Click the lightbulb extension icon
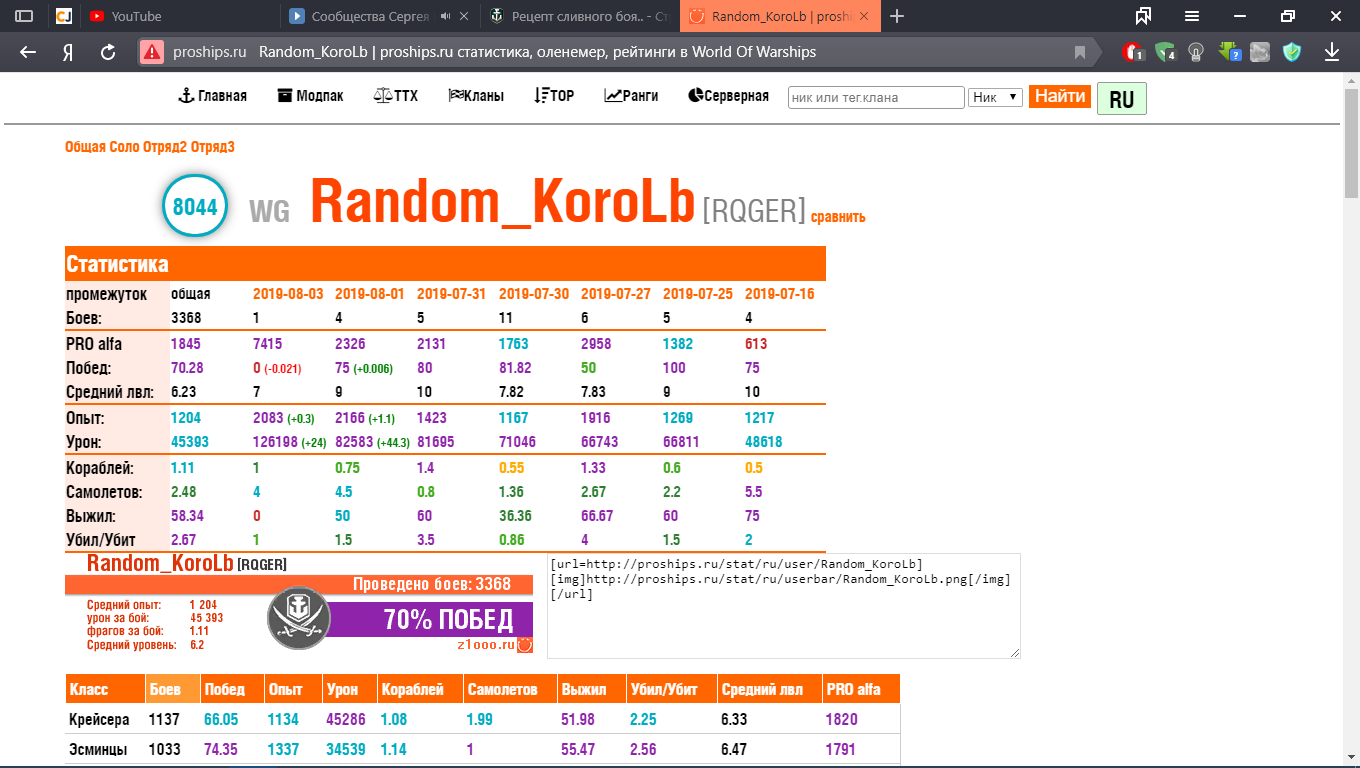The width and height of the screenshot is (1360, 768). [1196, 52]
